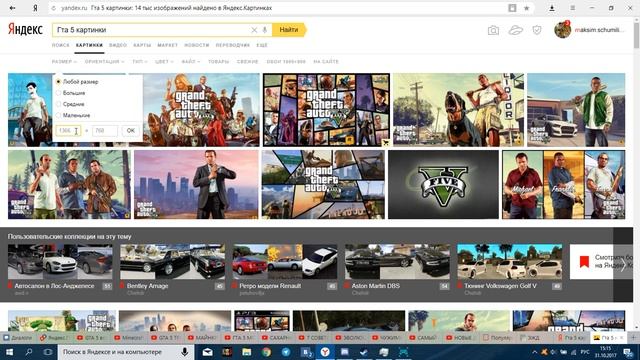Open browser downloads arrow icon
This screenshot has height=360, width=640.
point(552,8)
